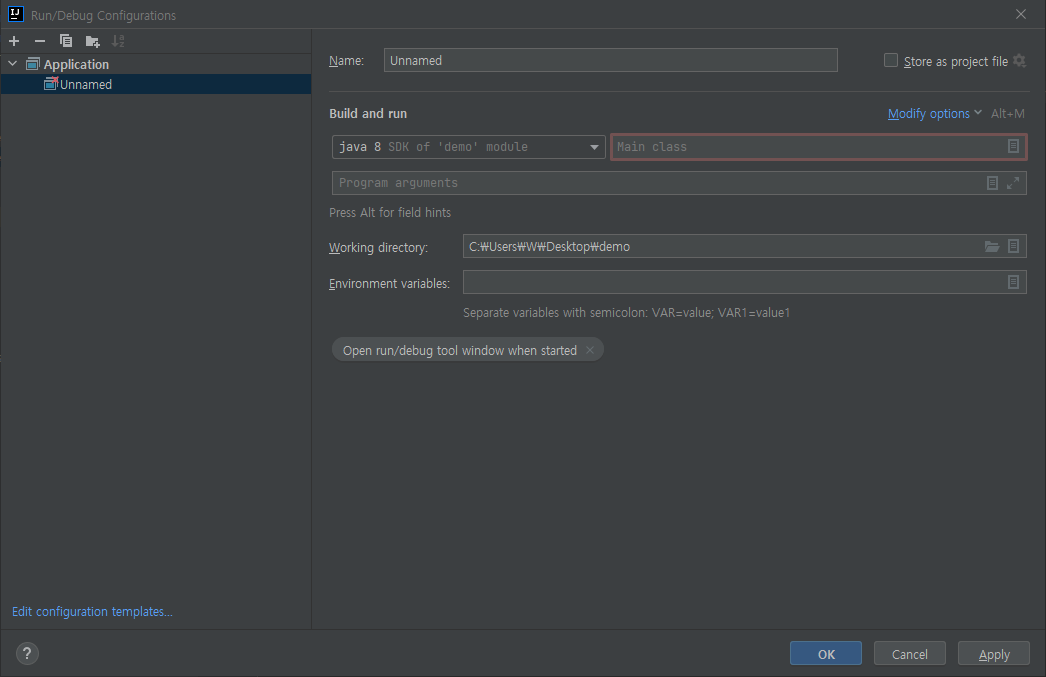
Task: Click into the Main class field
Action: click(805, 147)
